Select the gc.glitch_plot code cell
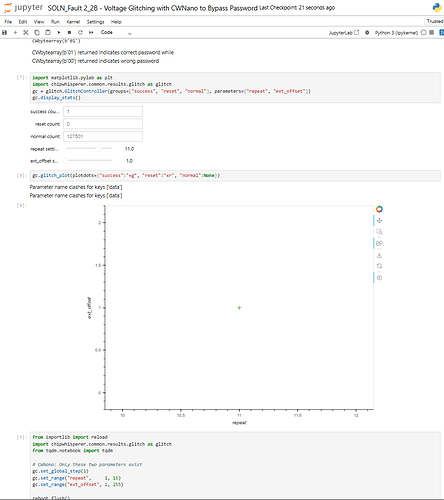 coord(235,176)
